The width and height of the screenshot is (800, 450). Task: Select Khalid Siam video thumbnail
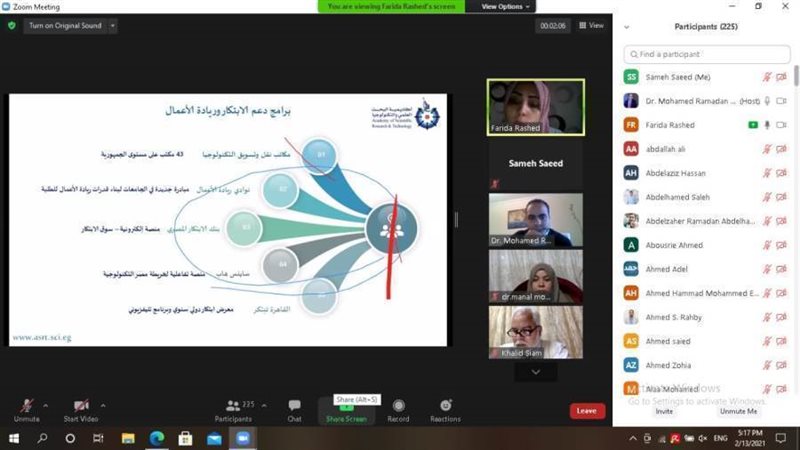pos(536,332)
